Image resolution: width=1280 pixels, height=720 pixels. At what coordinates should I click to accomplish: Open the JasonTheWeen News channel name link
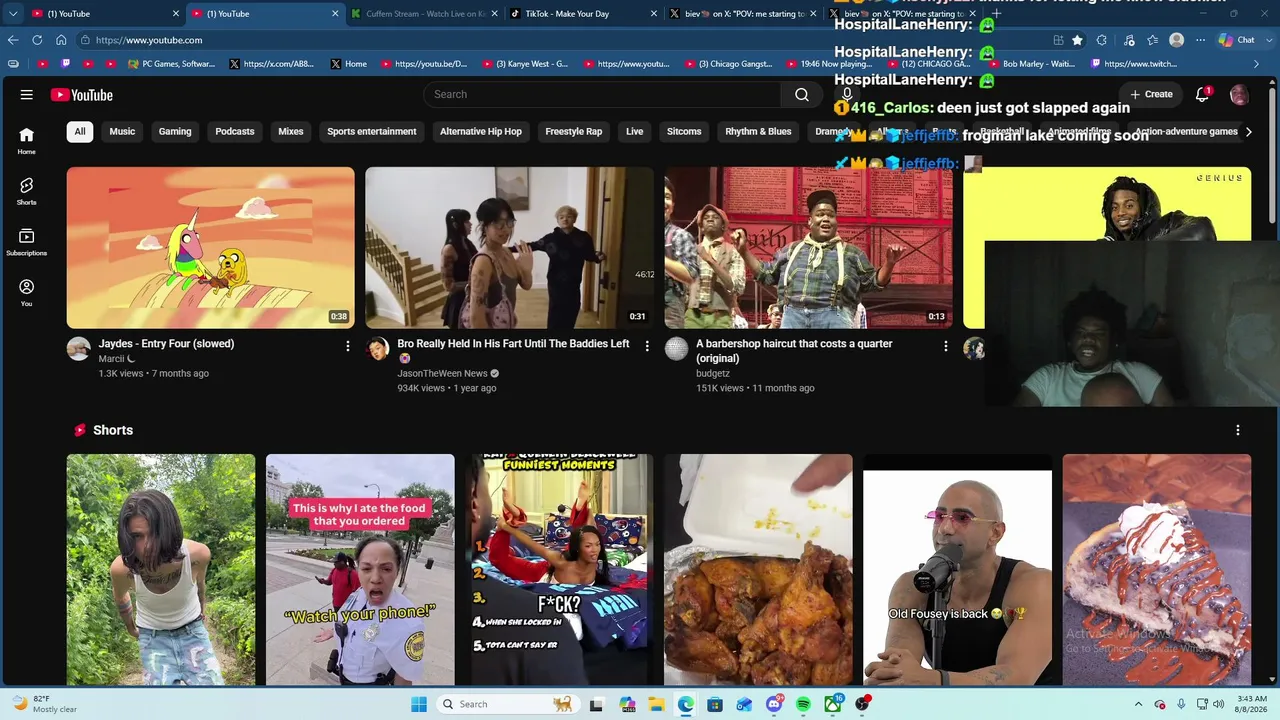(x=442, y=374)
